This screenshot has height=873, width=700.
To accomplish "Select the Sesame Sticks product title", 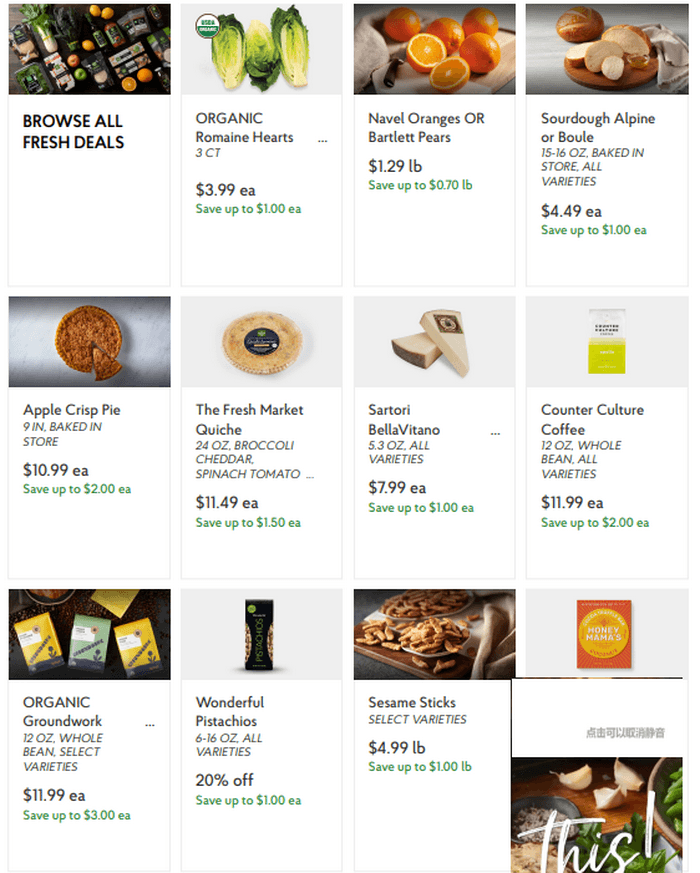I will [411, 702].
